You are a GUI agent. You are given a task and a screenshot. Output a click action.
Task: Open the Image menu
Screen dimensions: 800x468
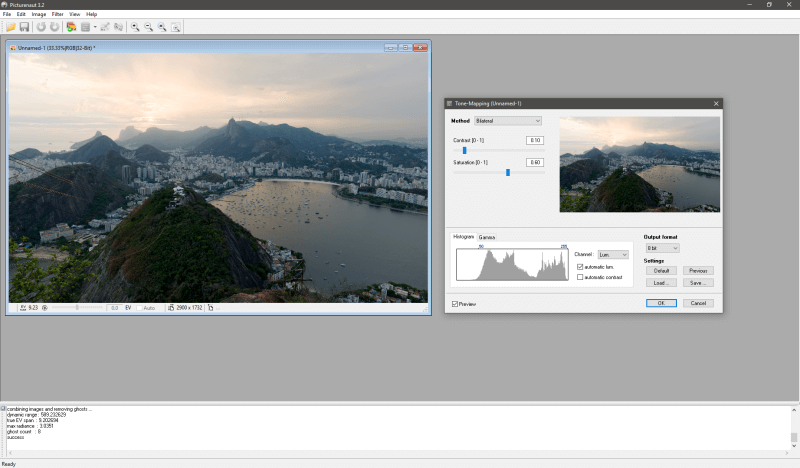[39, 14]
